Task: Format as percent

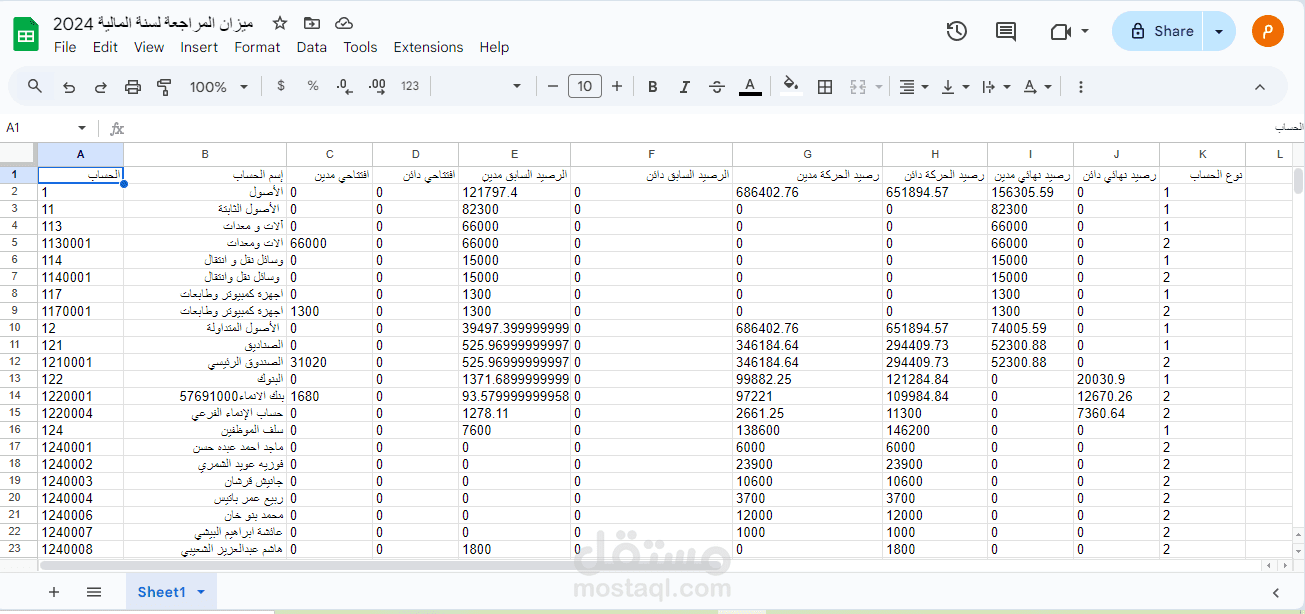Action: 313,87
